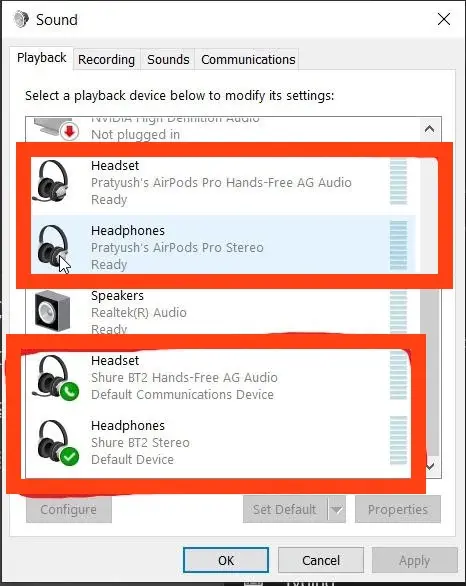Viewport: 466px width, 586px height.
Task: Select the AirPods Pro Hands-Free headset icon
Action: click(51, 181)
